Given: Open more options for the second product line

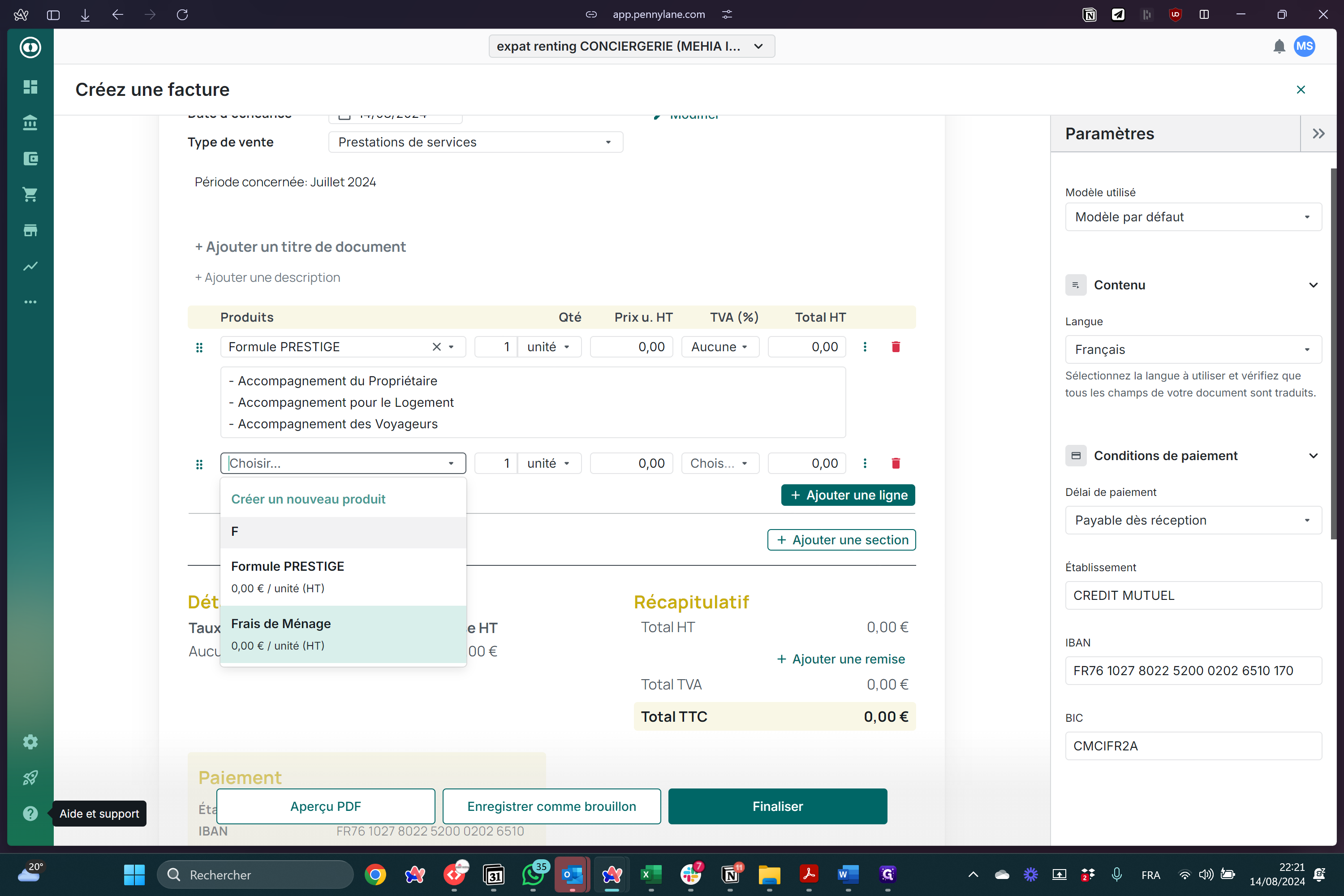Looking at the screenshot, I should (865, 463).
